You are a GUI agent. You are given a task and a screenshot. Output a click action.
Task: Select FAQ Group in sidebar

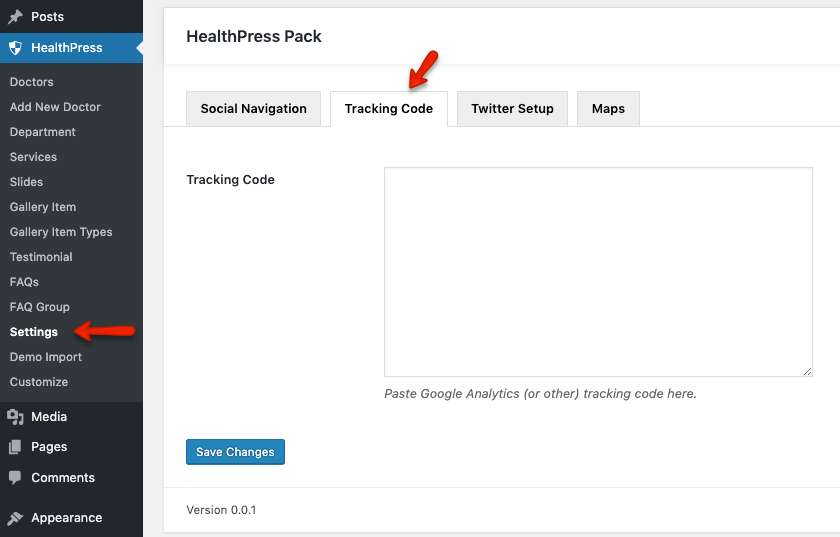[39, 307]
